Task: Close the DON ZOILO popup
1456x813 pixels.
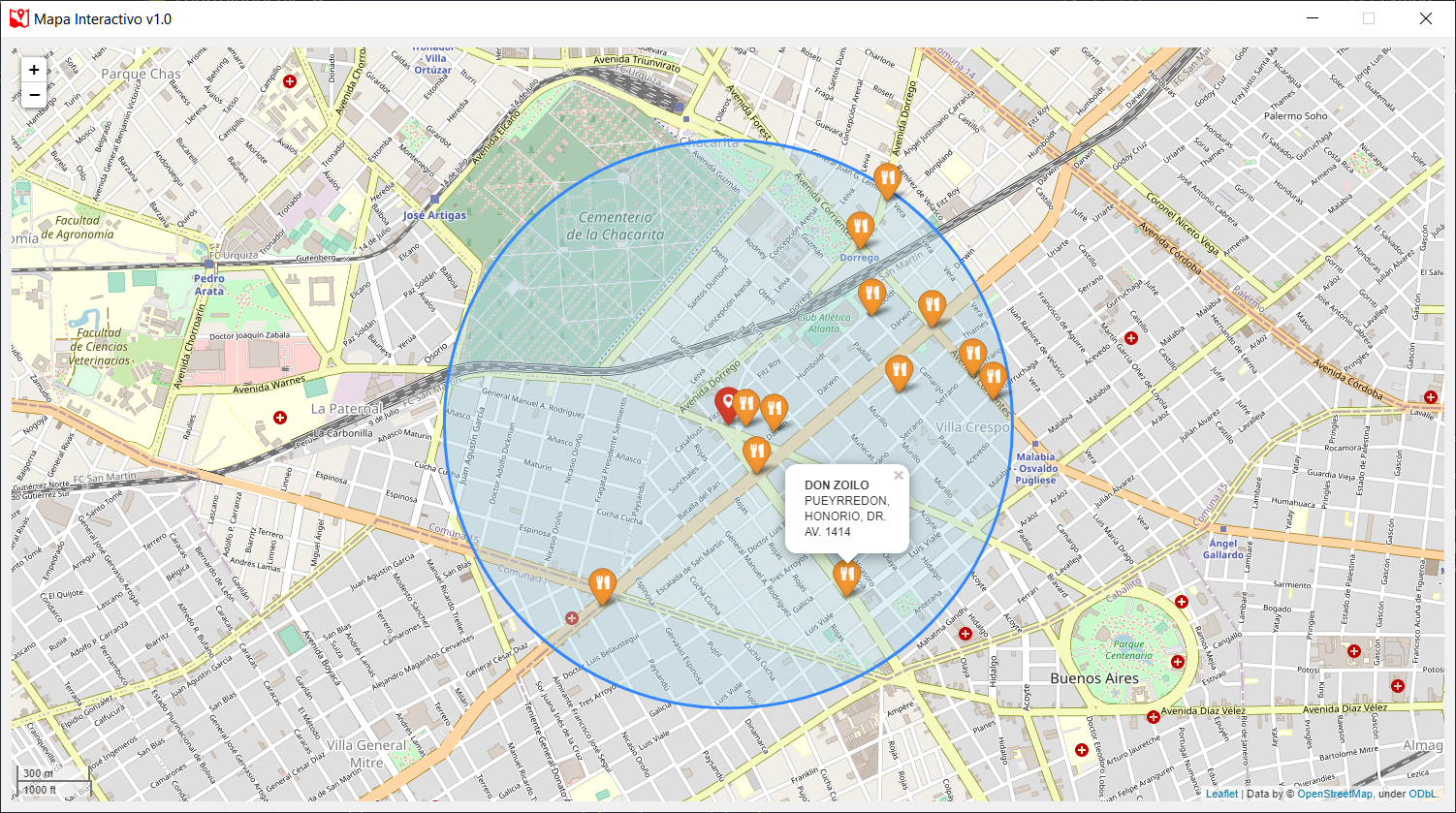Action: (x=899, y=475)
